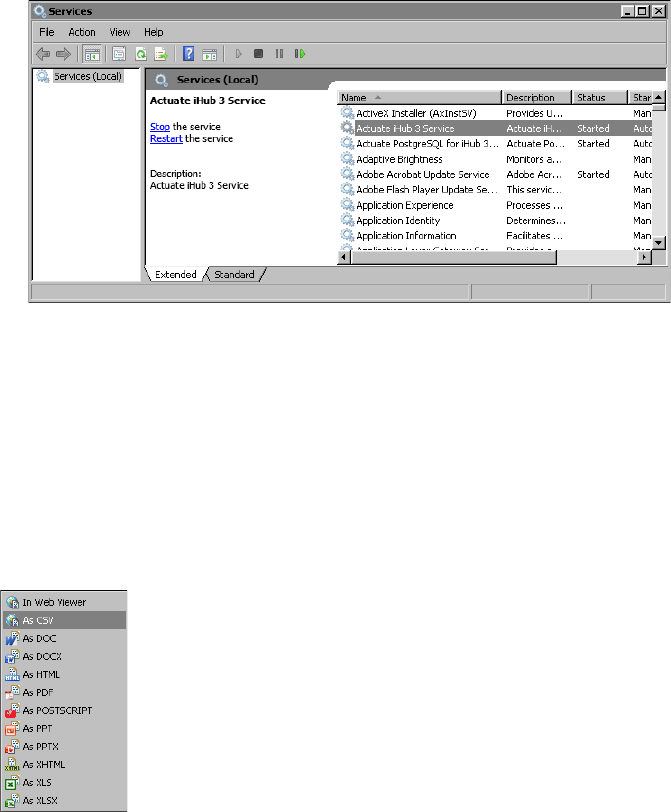Click the Refresh toolbar icon
Screen dimensions: 671x812
[x=140, y=54]
